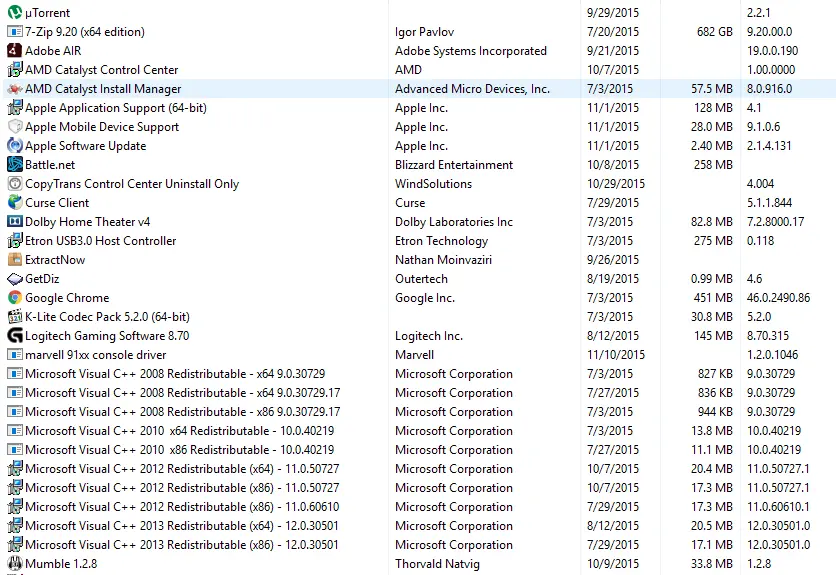Click the Battle.net icon
The image size is (836, 575).
pos(15,165)
